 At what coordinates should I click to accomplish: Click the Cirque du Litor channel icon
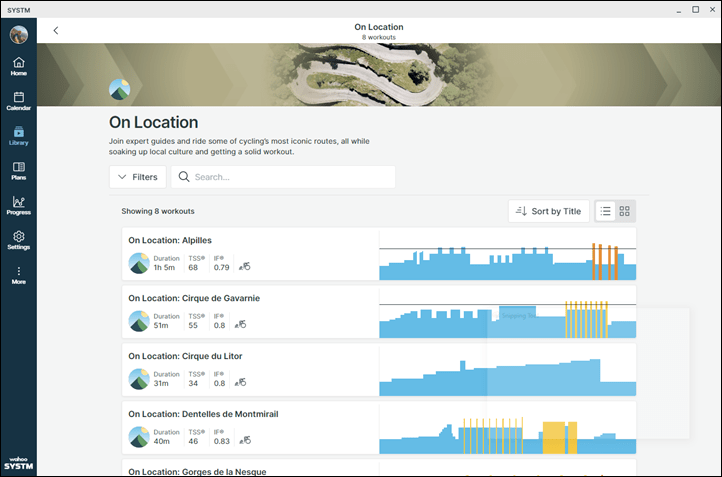tap(139, 379)
